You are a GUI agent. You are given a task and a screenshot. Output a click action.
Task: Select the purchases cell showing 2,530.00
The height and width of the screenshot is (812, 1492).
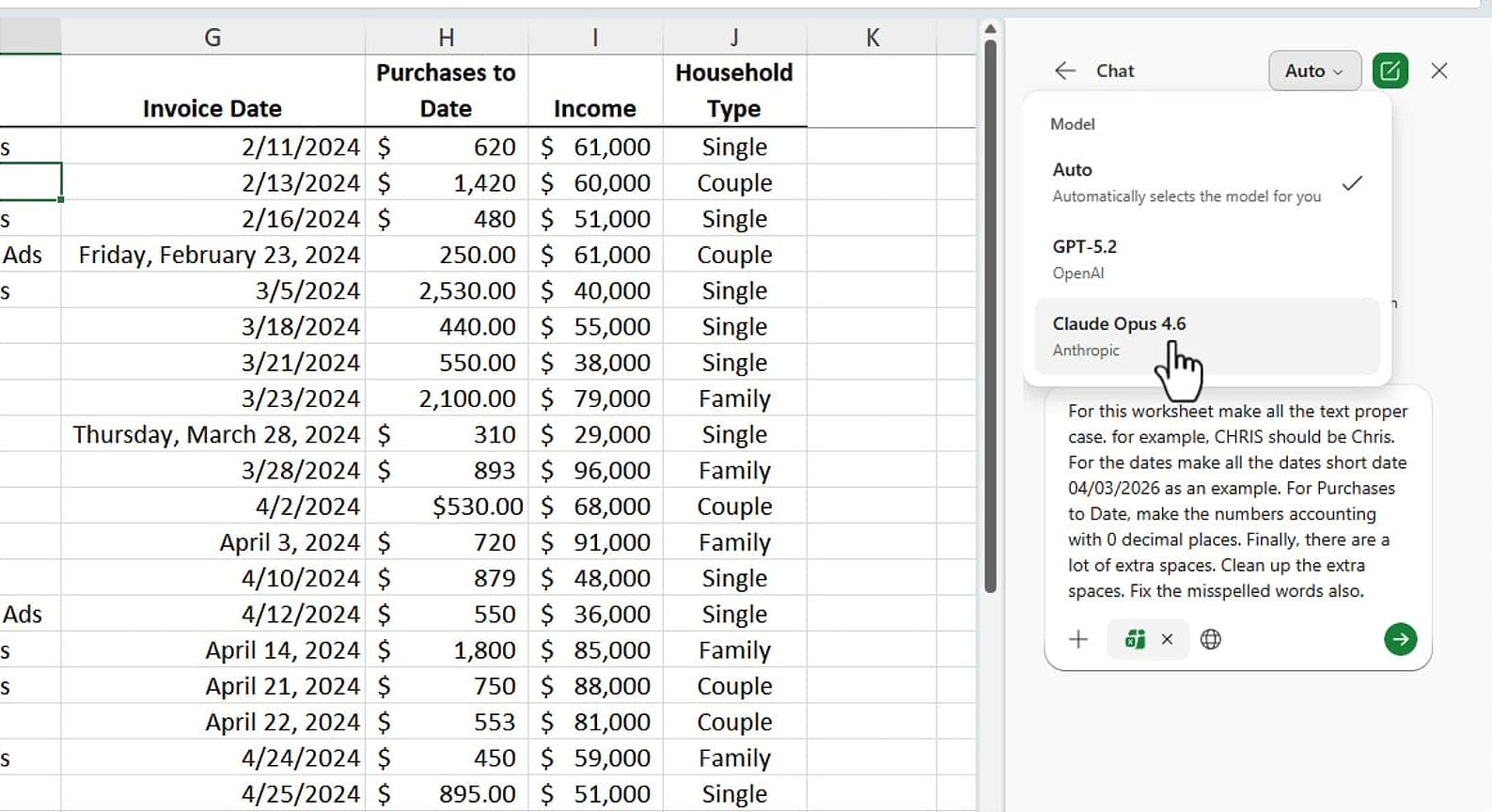tap(447, 290)
